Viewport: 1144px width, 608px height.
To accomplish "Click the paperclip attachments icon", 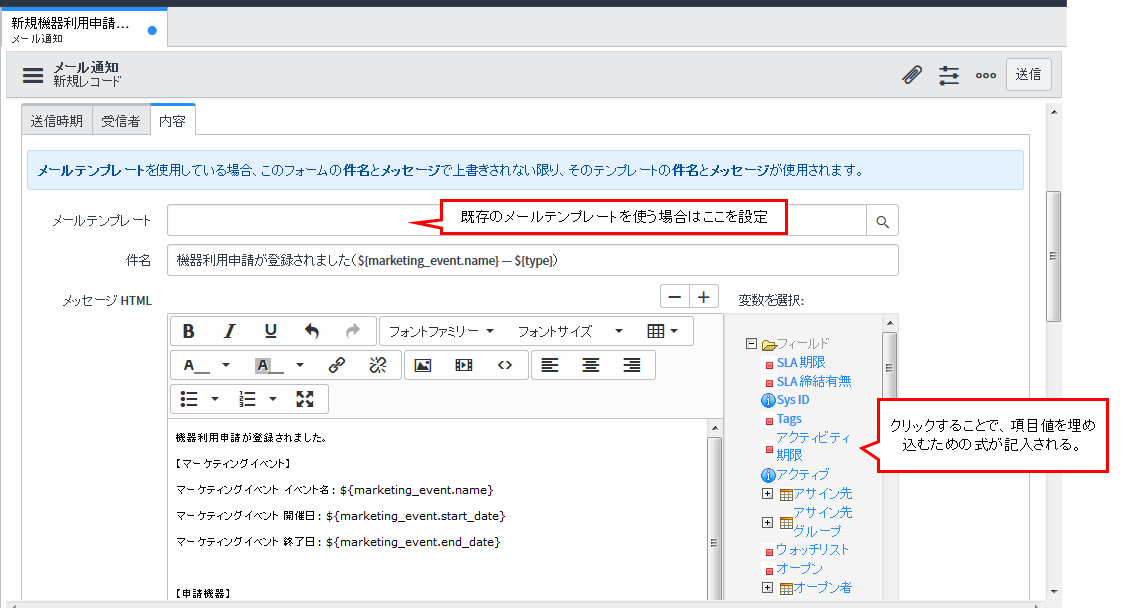I will (912, 74).
